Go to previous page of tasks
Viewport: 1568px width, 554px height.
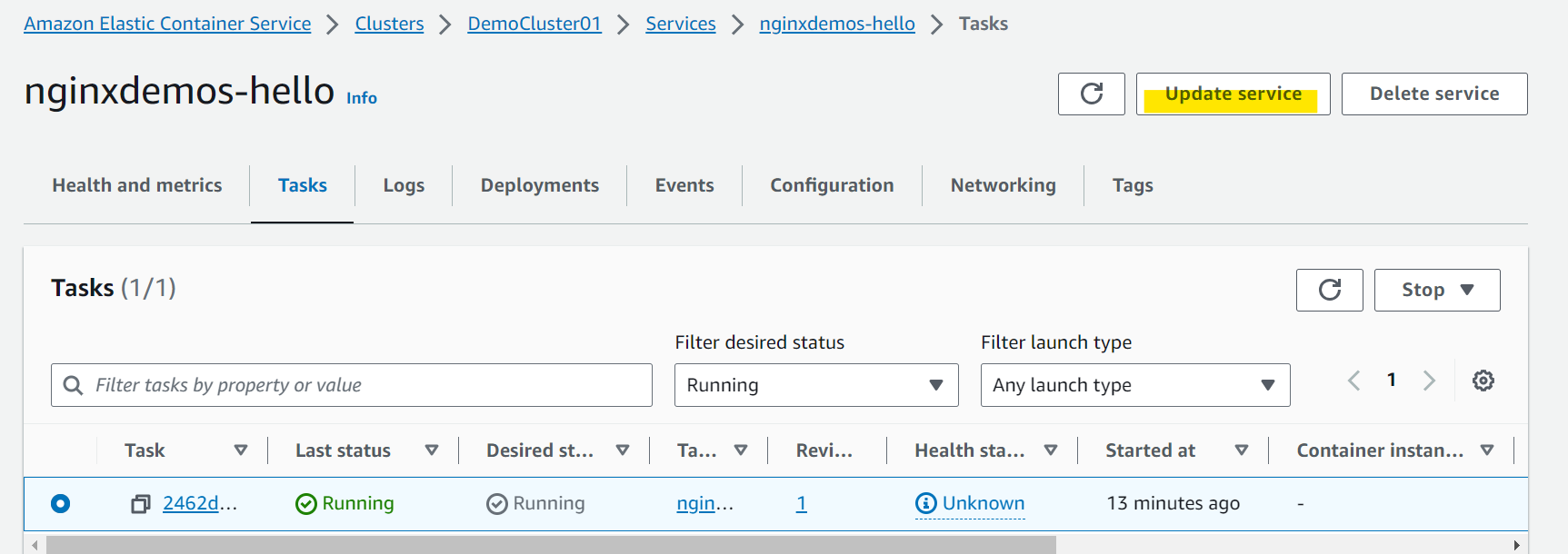tap(1353, 381)
